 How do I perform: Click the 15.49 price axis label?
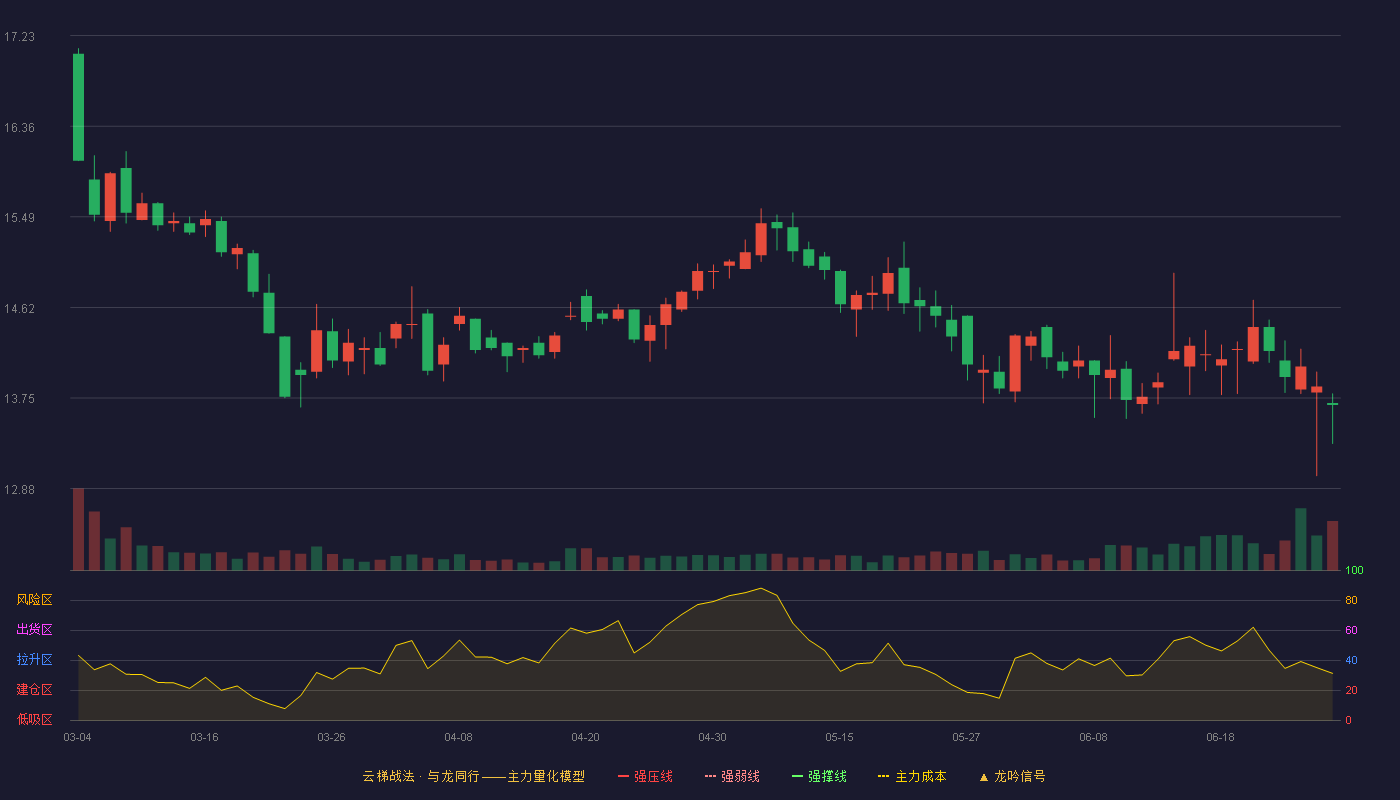(19, 218)
